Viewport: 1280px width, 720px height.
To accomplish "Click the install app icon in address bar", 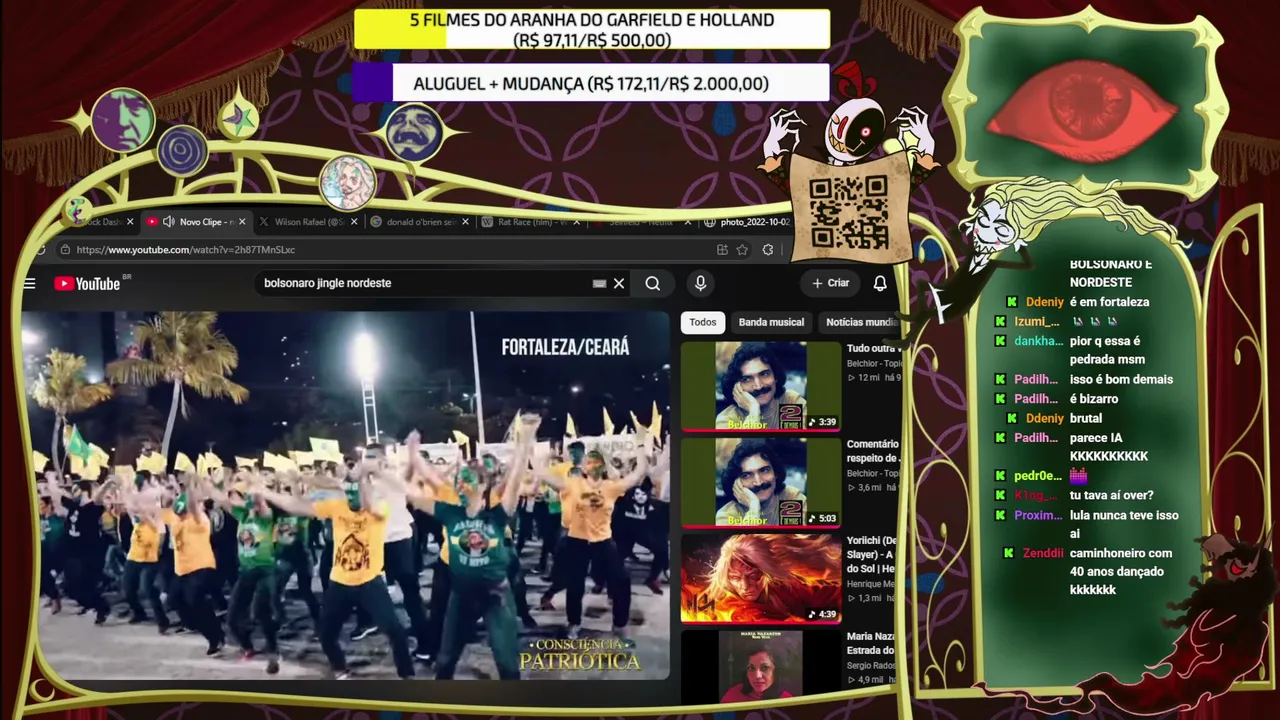I will [x=722, y=250].
